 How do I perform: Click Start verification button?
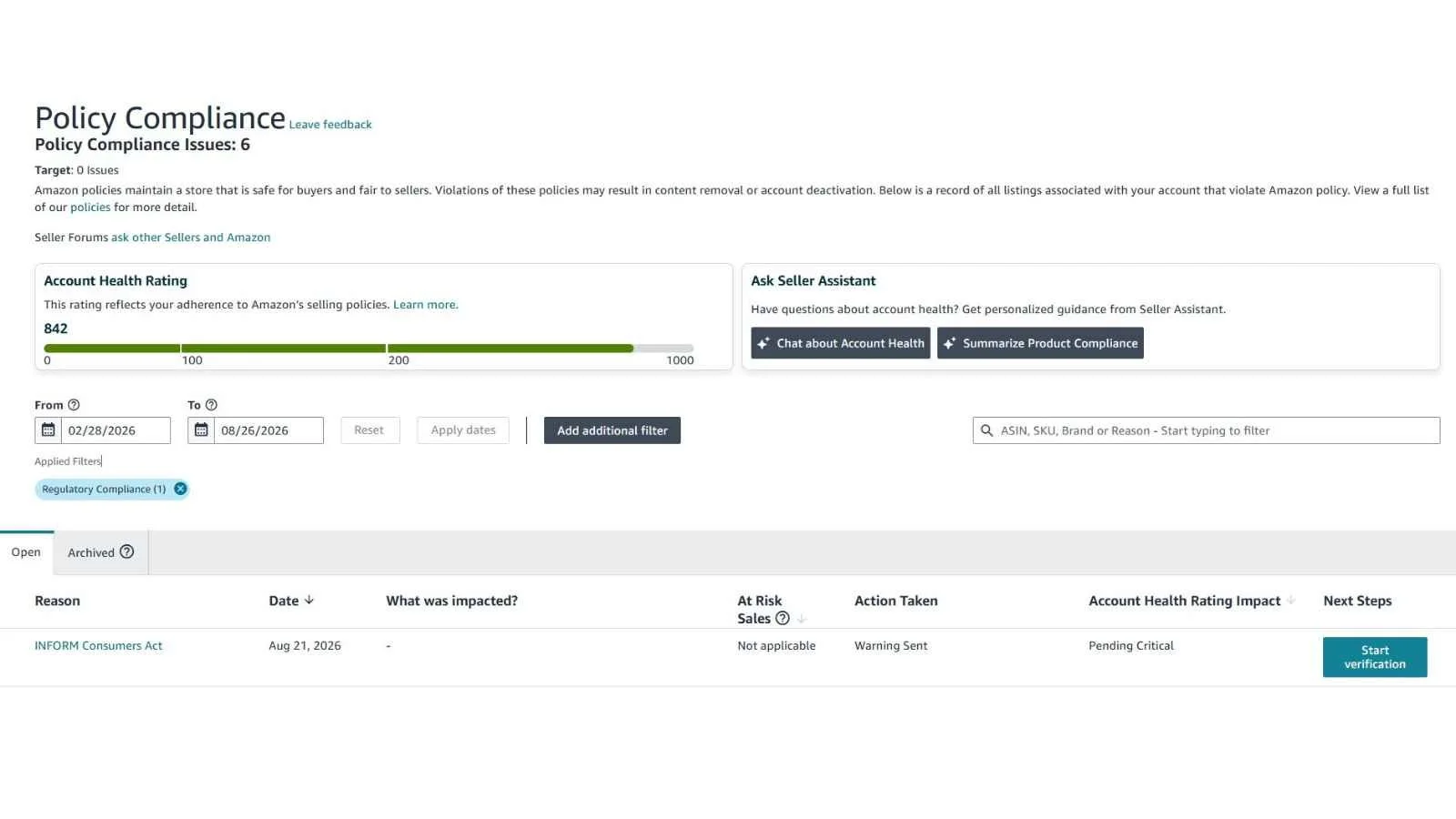(x=1375, y=657)
